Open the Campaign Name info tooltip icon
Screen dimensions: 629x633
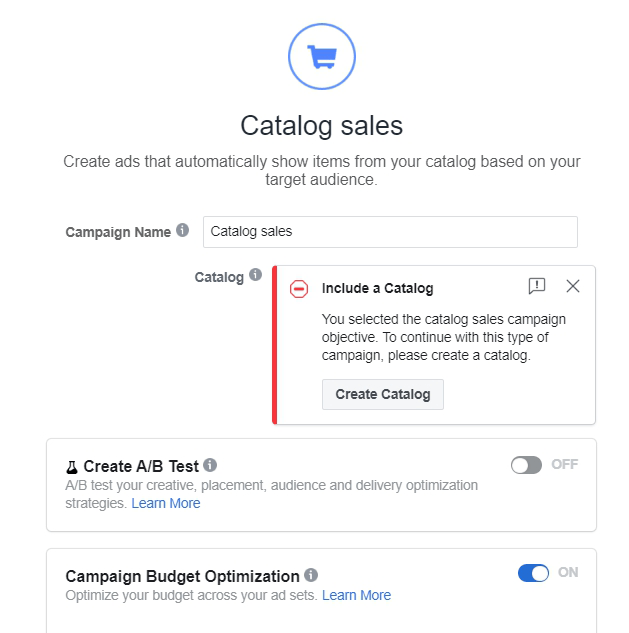182,231
